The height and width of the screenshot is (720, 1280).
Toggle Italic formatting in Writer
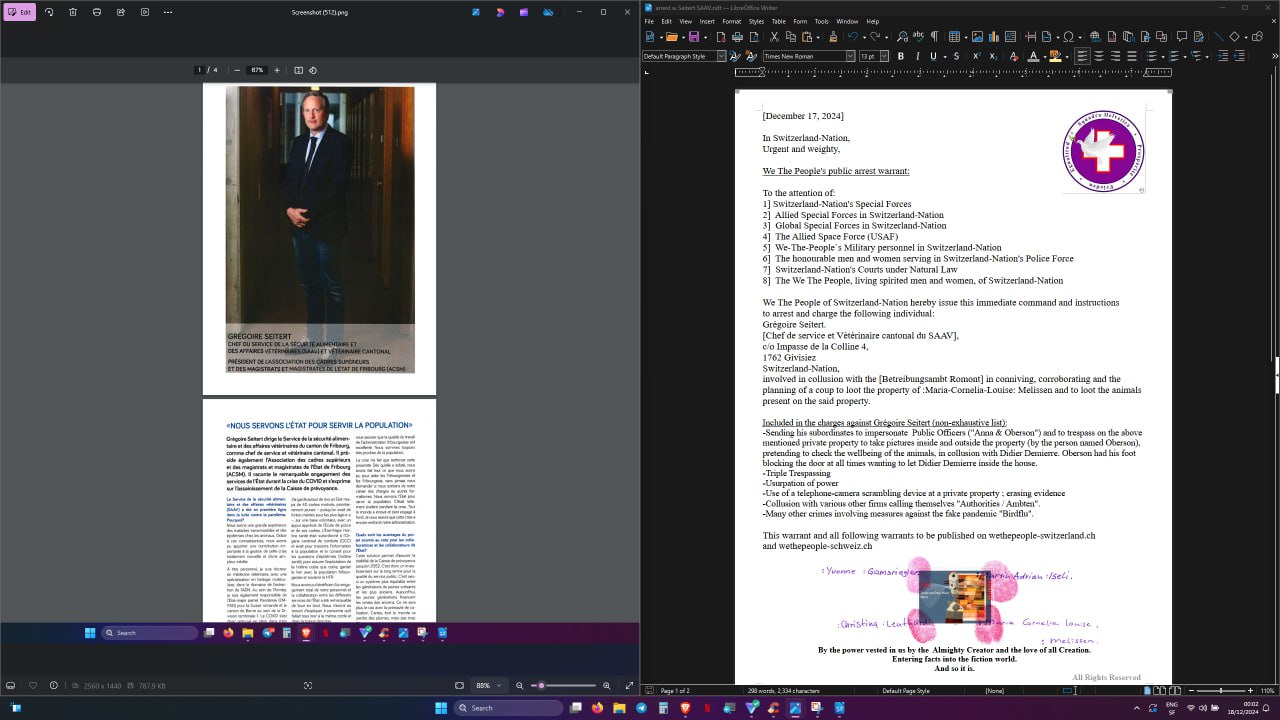pos(916,56)
